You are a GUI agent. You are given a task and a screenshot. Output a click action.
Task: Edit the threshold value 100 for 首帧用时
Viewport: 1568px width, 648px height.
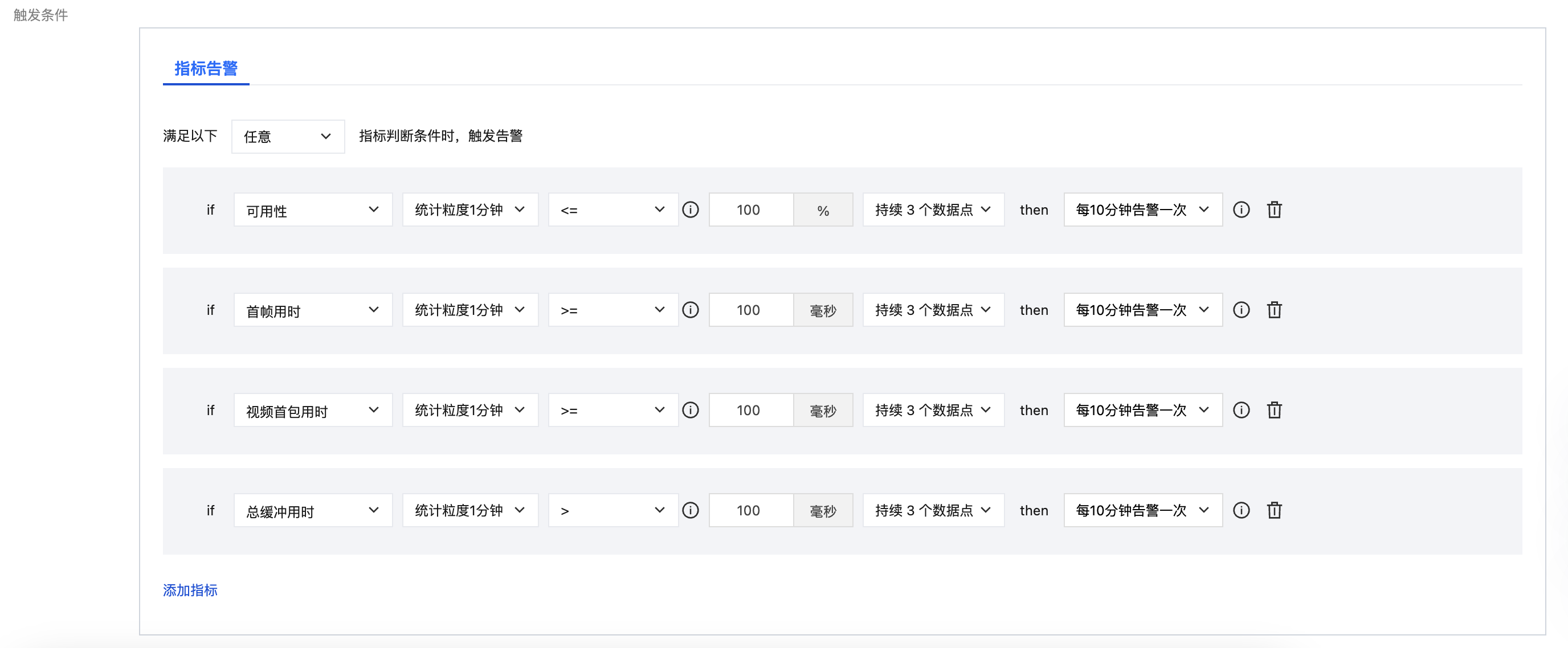[x=751, y=310]
